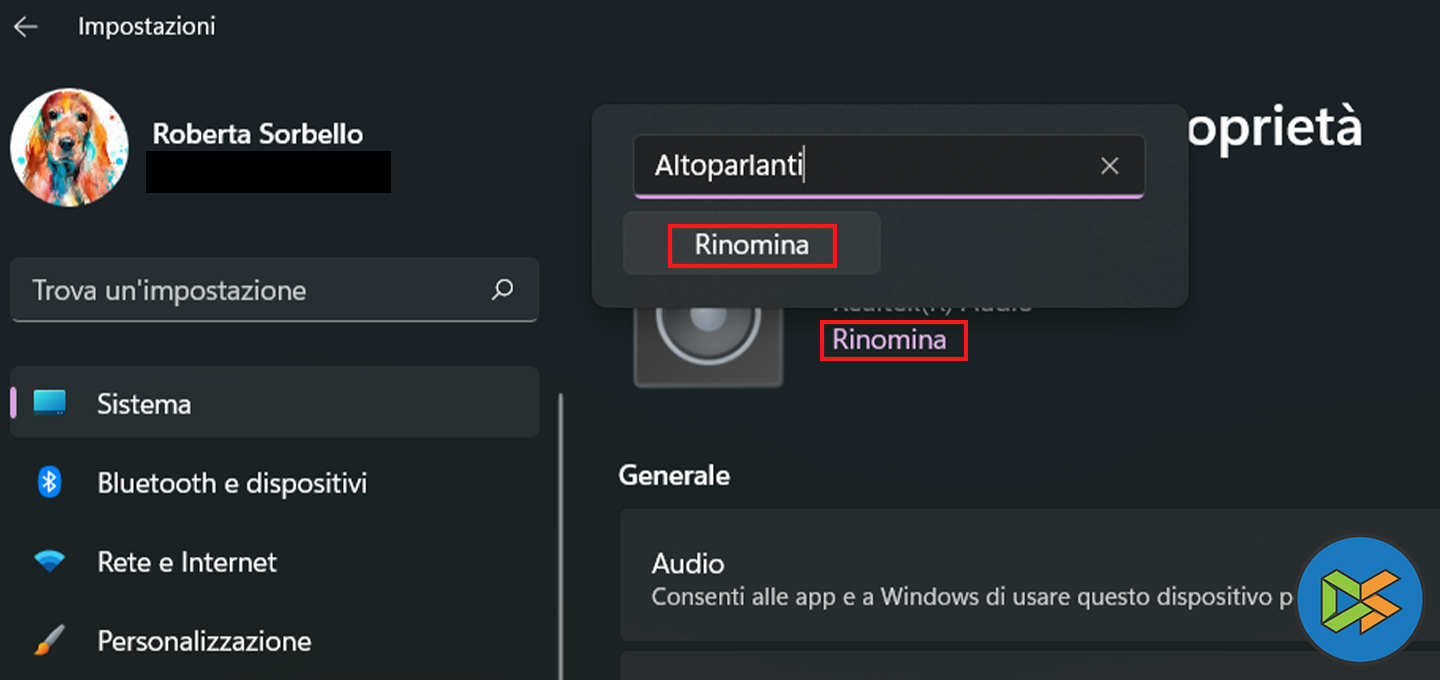Click the paintbrush icon for Personalizzazione

pyautogui.click(x=49, y=641)
